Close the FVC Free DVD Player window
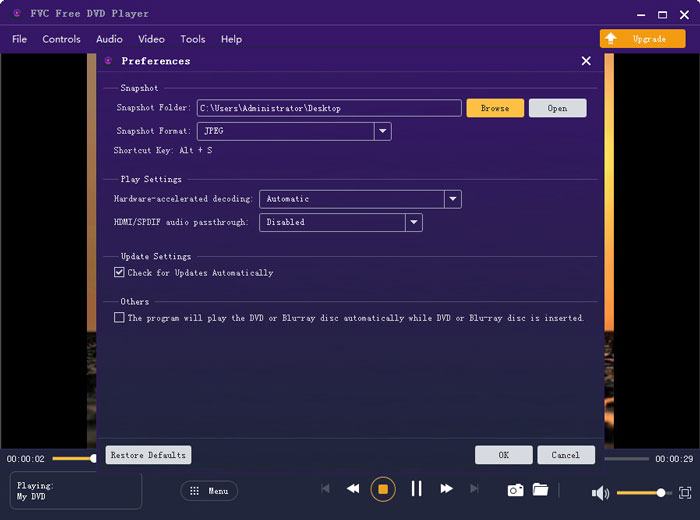The image size is (700, 520). pos(684,15)
